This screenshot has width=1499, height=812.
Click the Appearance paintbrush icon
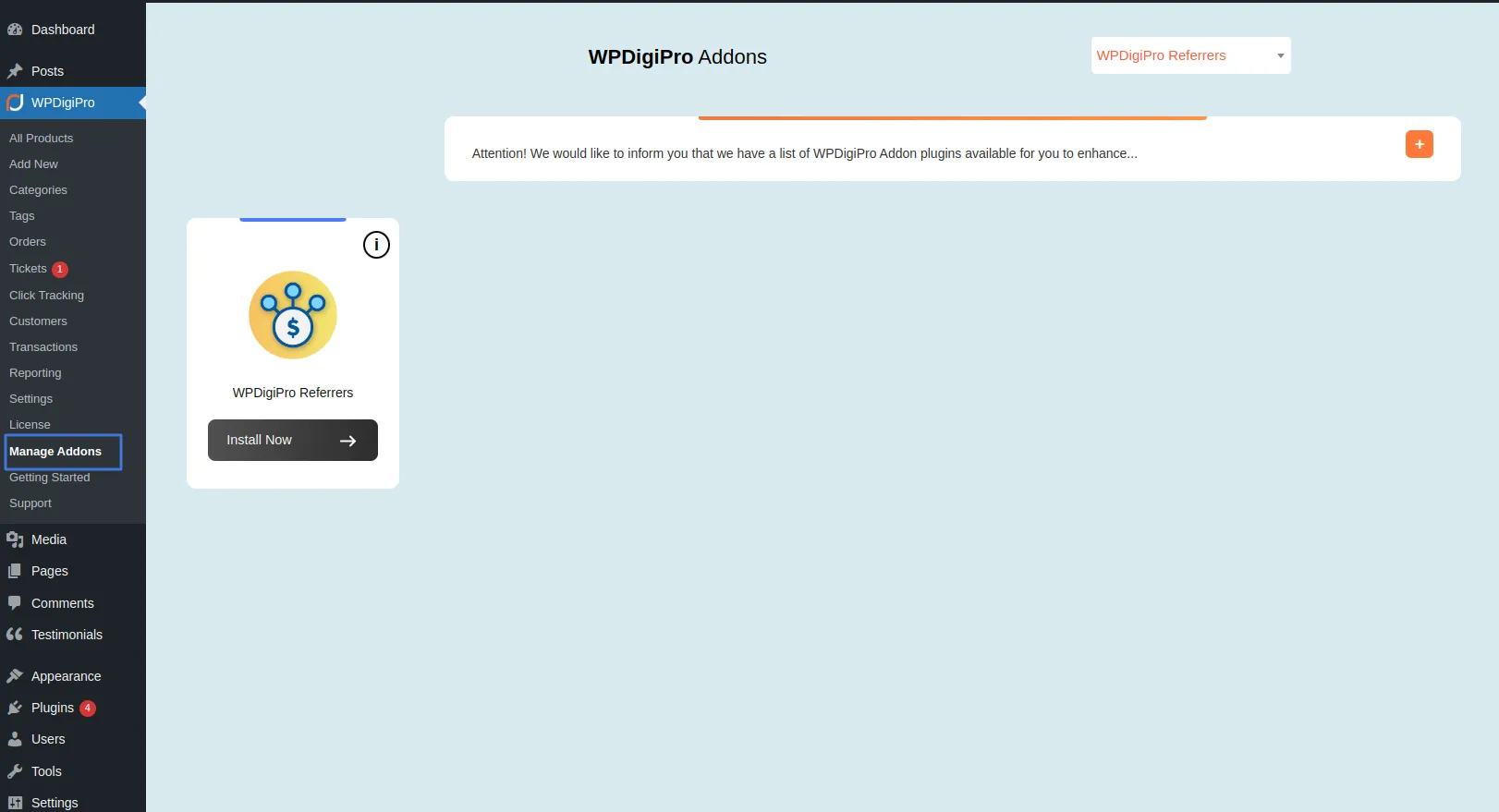coord(15,676)
